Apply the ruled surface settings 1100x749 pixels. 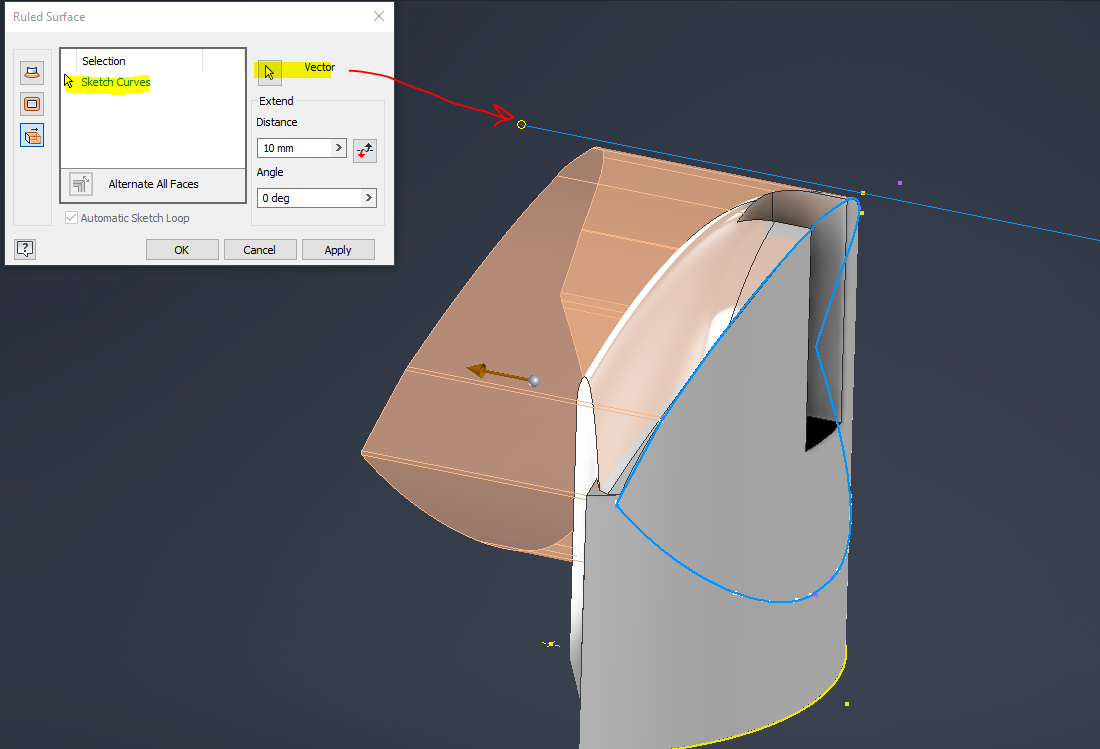coord(338,249)
